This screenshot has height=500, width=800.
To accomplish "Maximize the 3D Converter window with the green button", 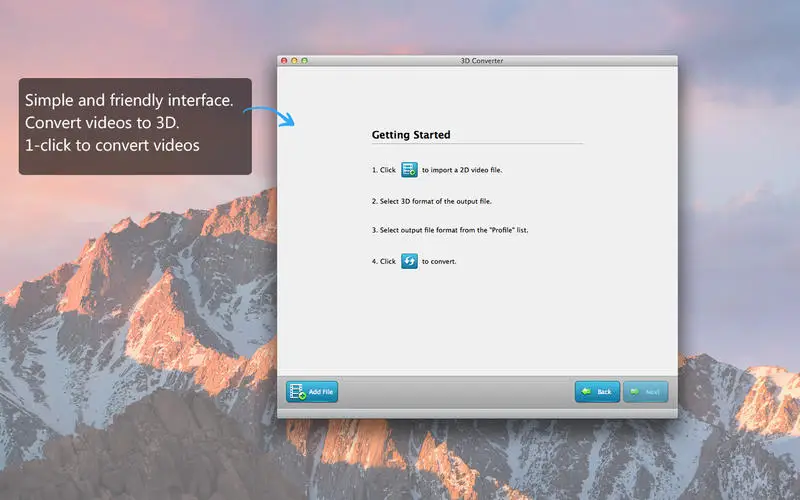I will 305,61.
